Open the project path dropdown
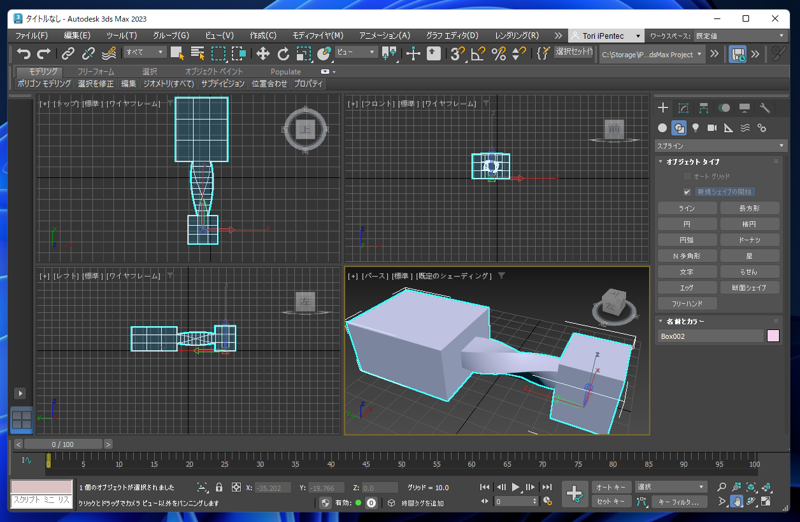800x522 pixels. 652,54
